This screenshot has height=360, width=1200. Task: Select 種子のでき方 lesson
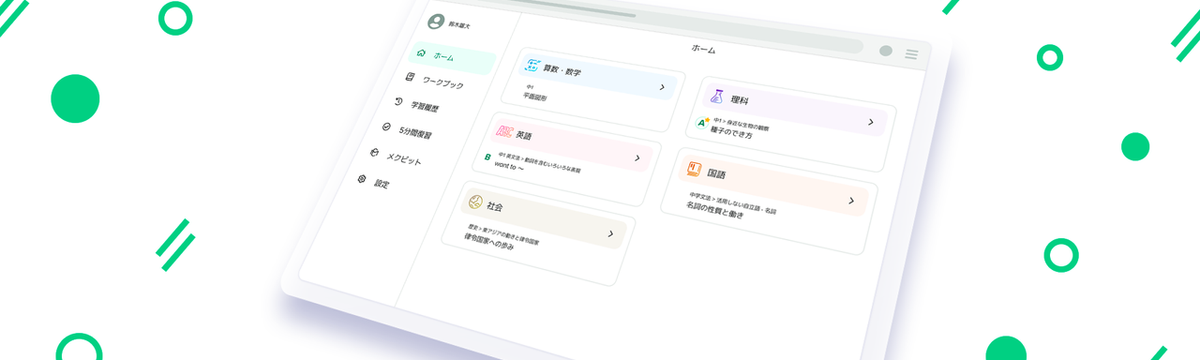click(x=732, y=132)
